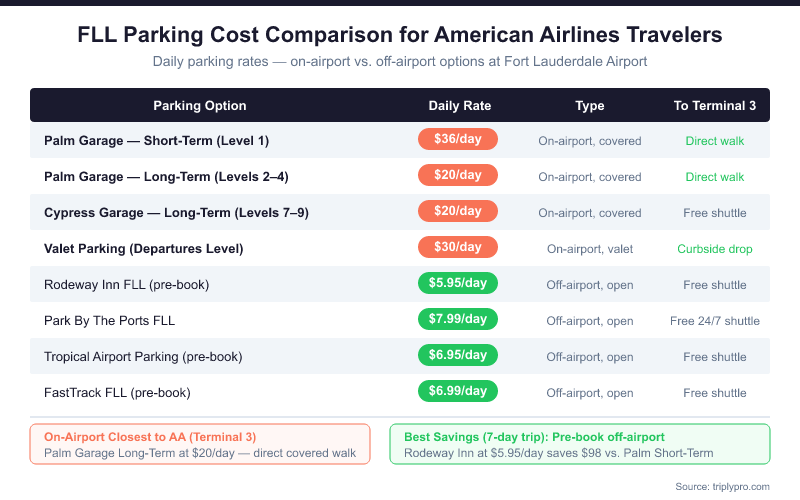Click the To Terminal 3 header
Screen dimensions: 800x500
tap(714, 106)
